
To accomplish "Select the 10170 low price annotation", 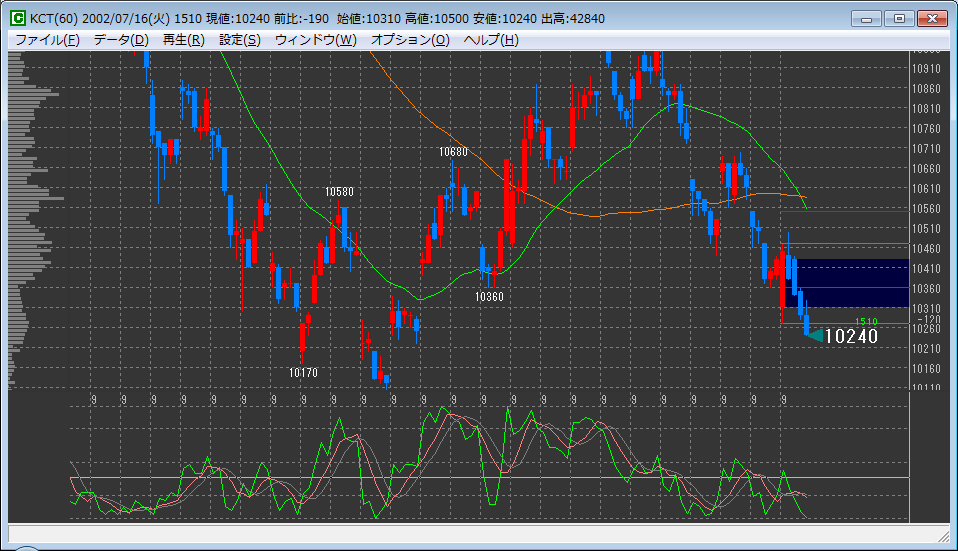I will (x=303, y=372).
